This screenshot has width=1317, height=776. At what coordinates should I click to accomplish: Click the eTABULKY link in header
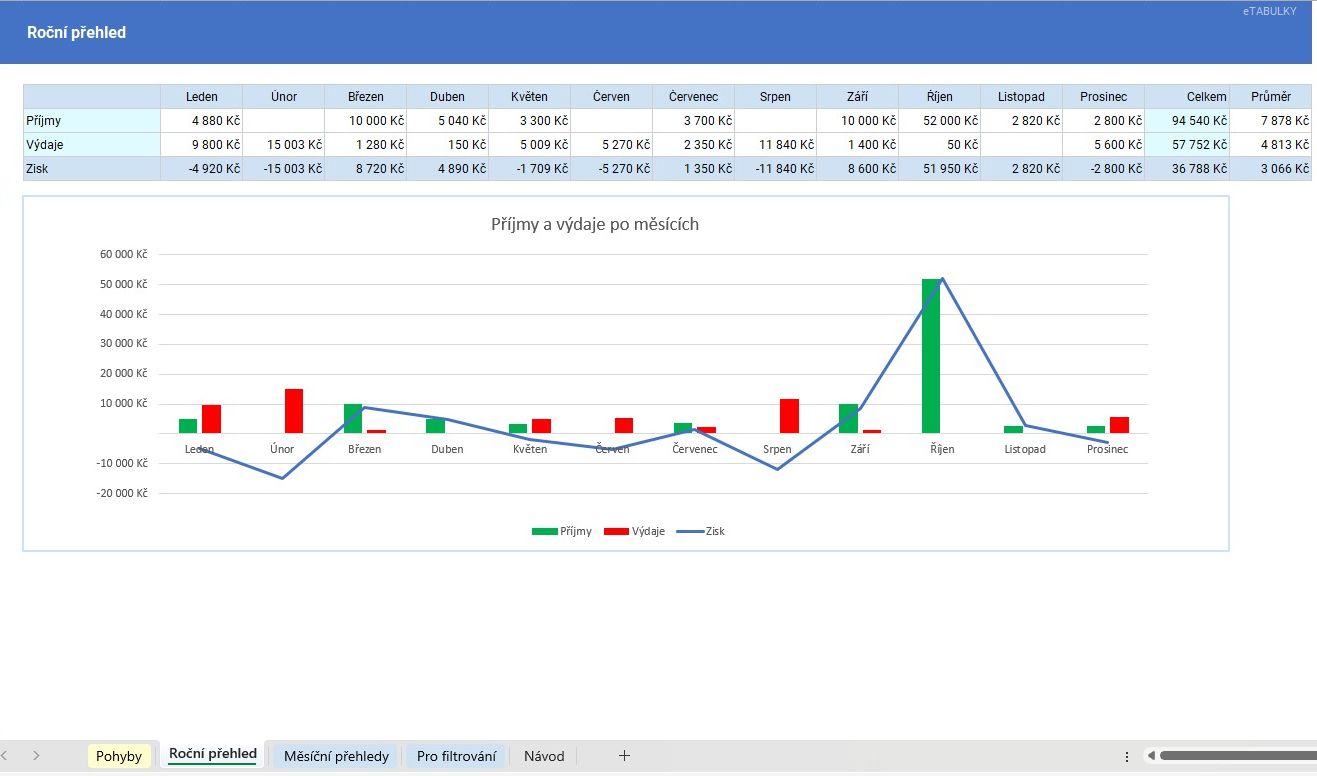click(x=1269, y=11)
